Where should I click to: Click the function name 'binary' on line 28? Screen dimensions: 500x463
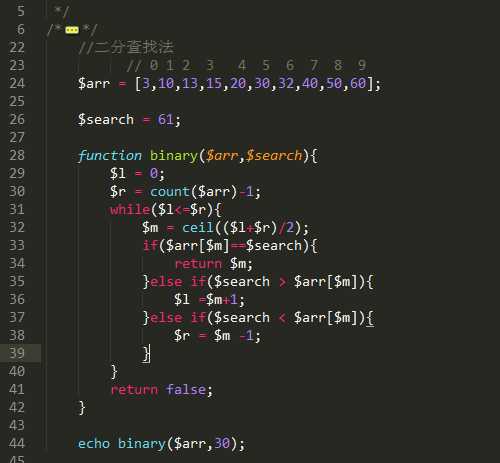pos(174,156)
